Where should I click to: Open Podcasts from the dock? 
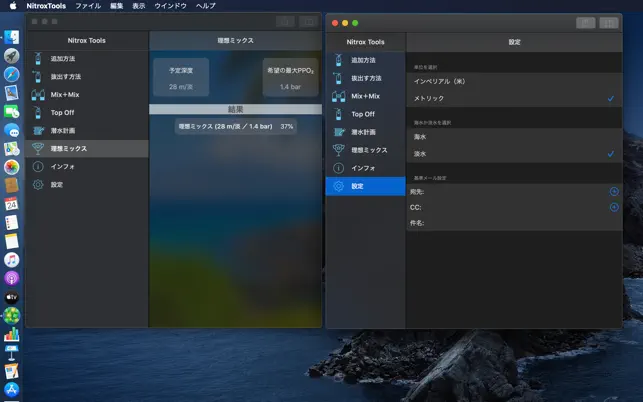(x=11, y=278)
